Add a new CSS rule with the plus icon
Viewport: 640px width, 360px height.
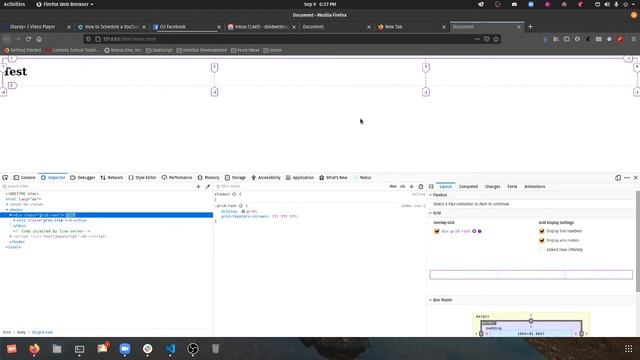pos(411,187)
